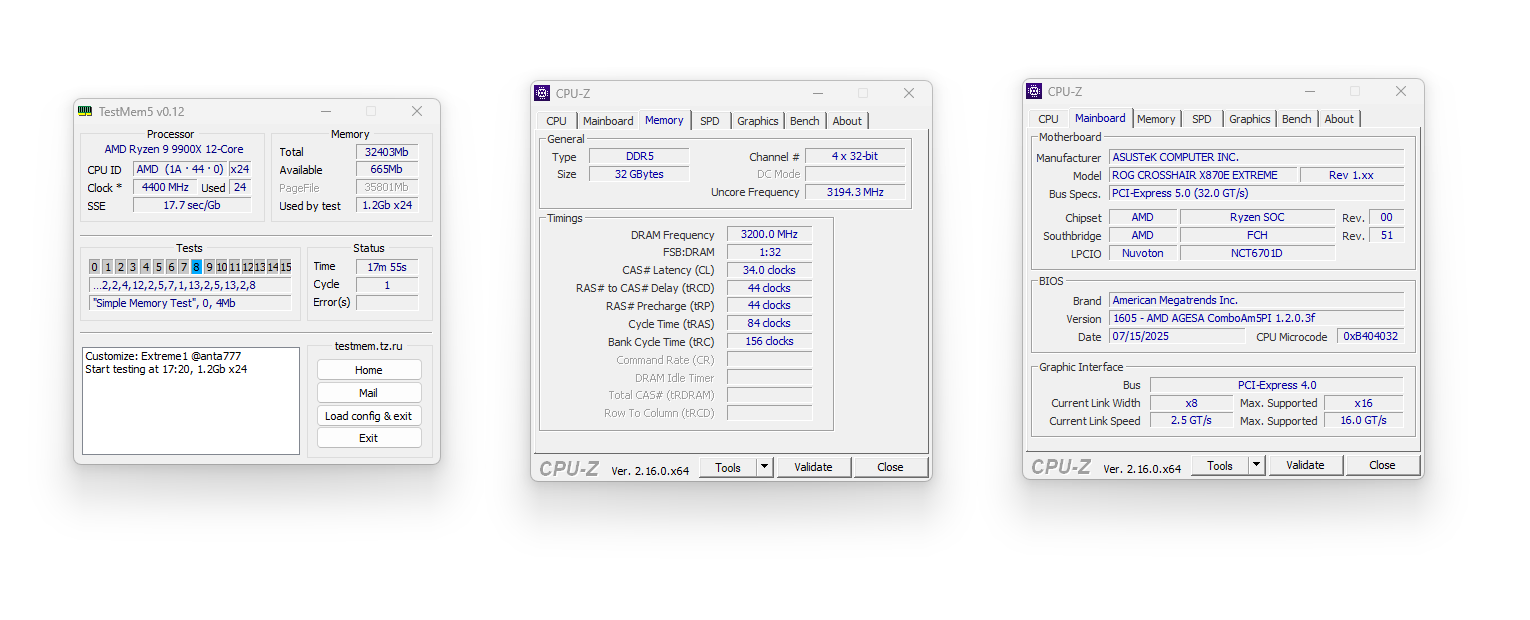Click the Available memory value "665Mb"

[387, 170]
